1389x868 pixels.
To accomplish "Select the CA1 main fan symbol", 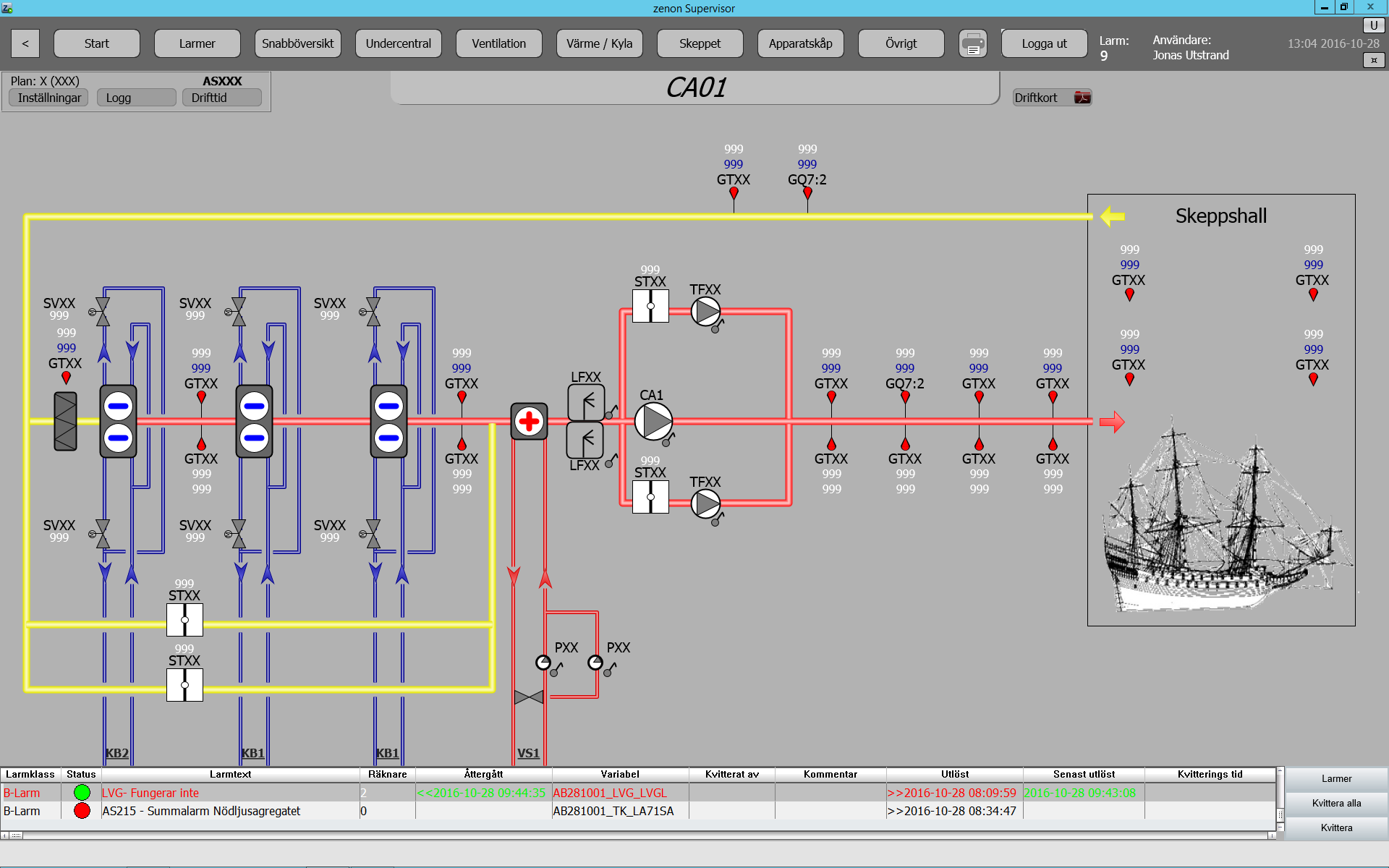I will click(x=653, y=421).
